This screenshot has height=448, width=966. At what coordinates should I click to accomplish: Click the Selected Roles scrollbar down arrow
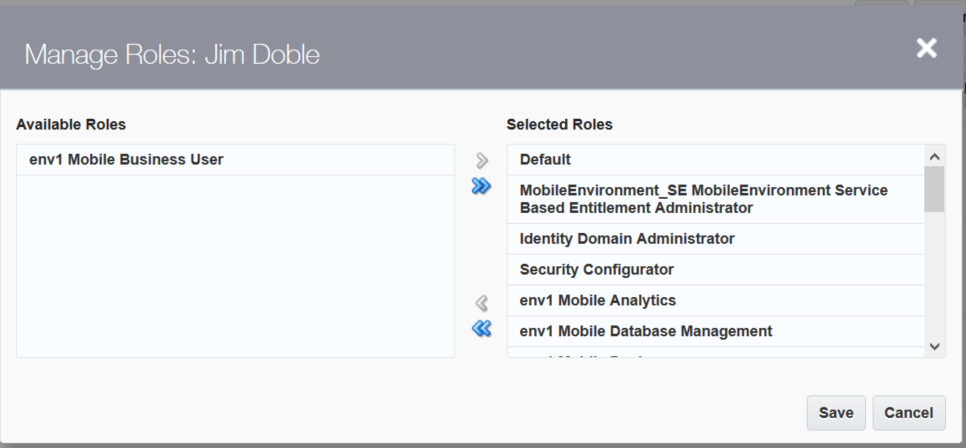coord(935,346)
